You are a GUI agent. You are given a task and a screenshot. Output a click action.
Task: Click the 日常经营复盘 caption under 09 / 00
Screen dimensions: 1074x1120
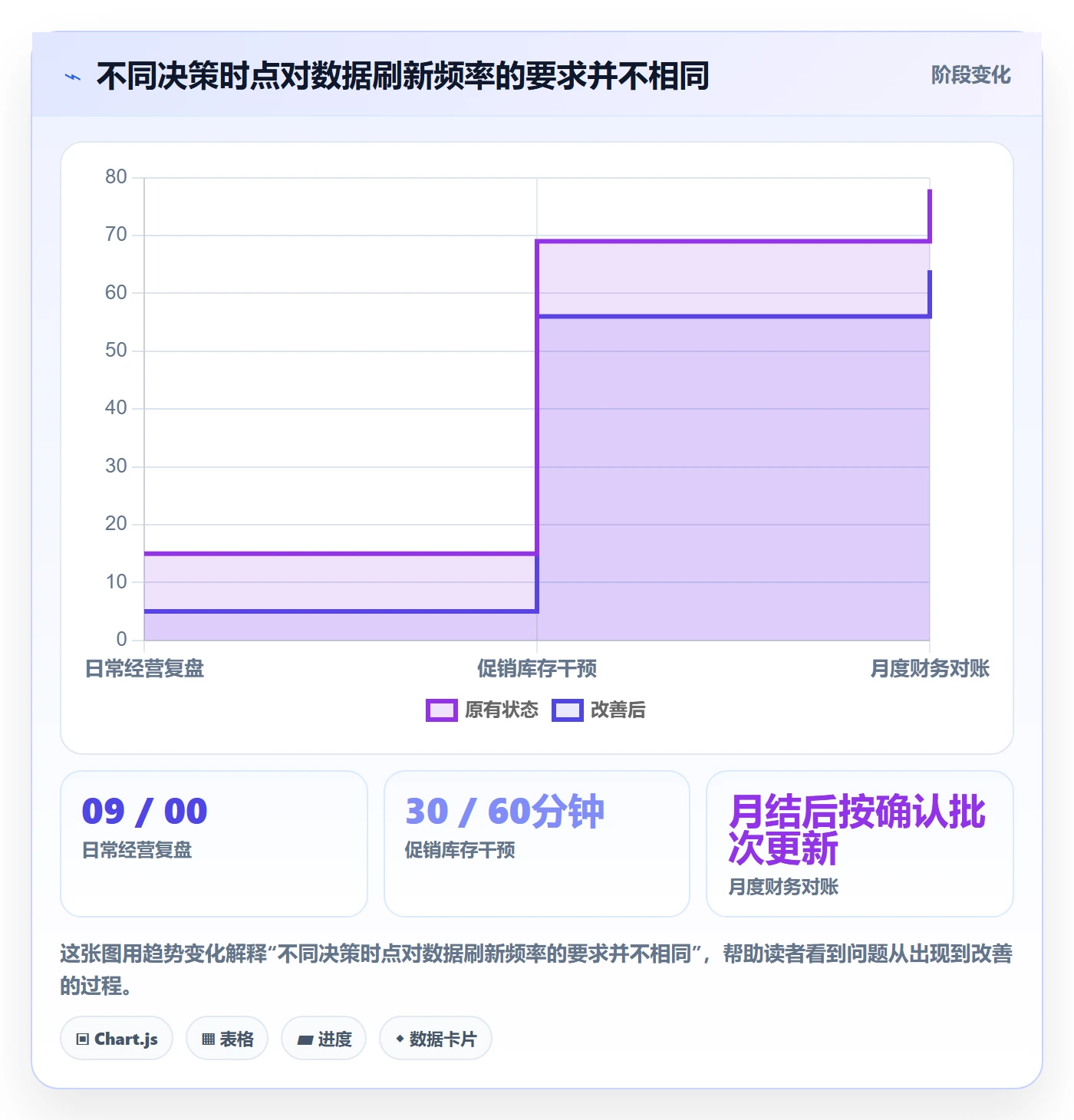pyautogui.click(x=137, y=850)
